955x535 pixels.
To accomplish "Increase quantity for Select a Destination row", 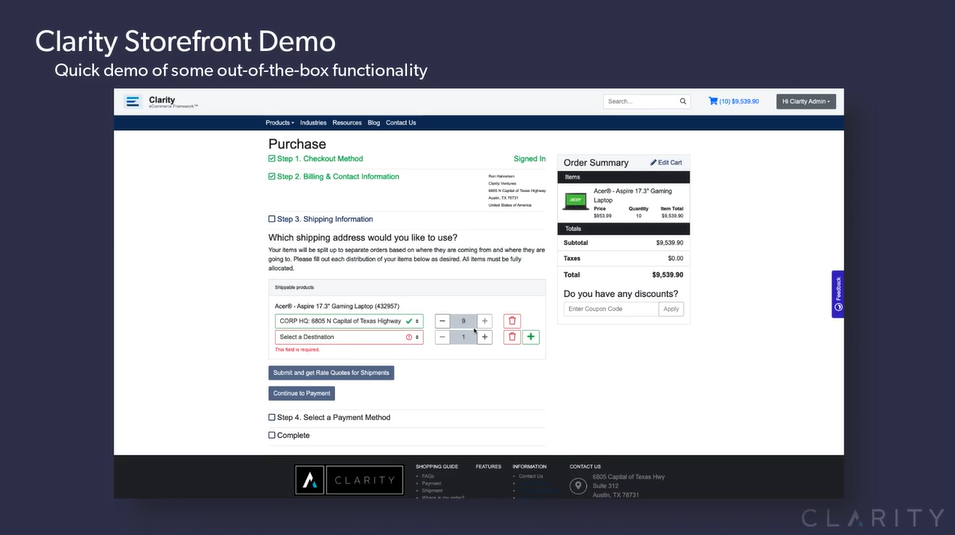I will 485,337.
